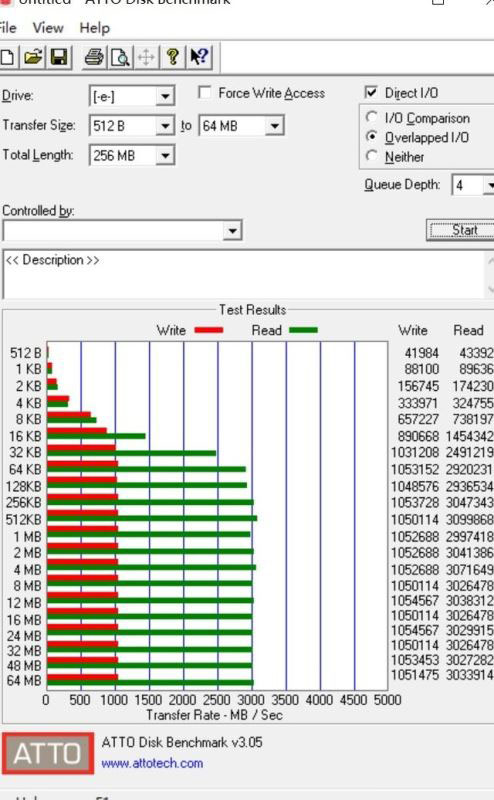Image resolution: width=494 pixels, height=800 pixels.
Task: Click the Open folder toolbar icon
Action: pos(33,57)
